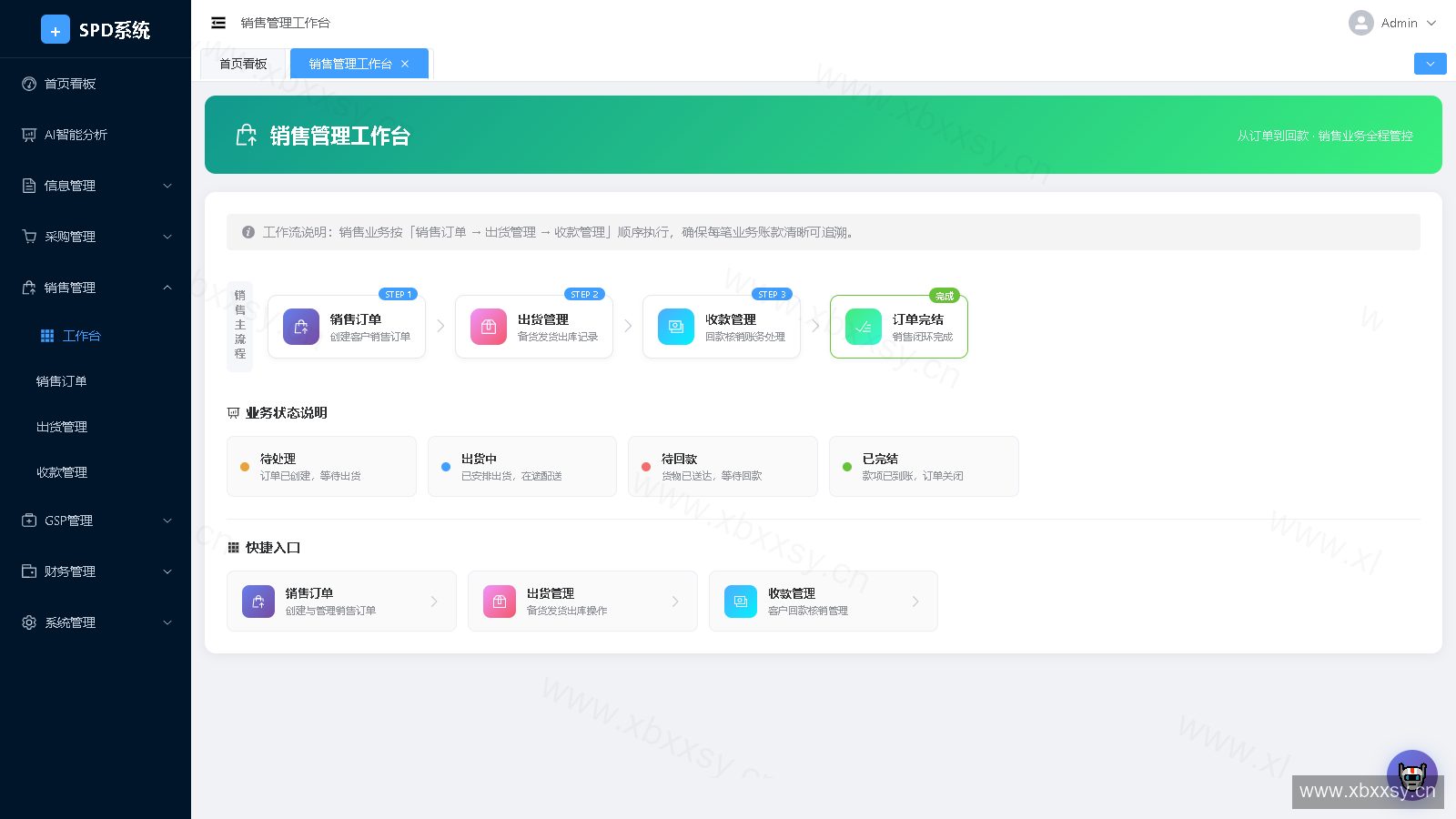Expand the 信息管理 menu
Screen dimensions: 1456x819
96,186
